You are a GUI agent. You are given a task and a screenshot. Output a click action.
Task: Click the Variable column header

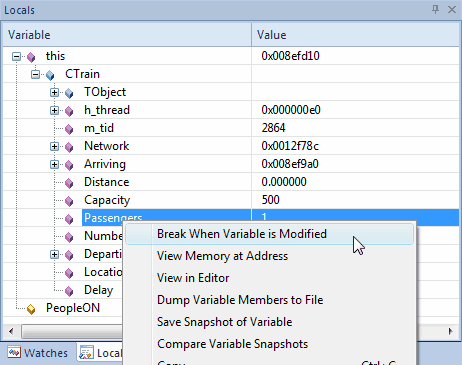127,35
